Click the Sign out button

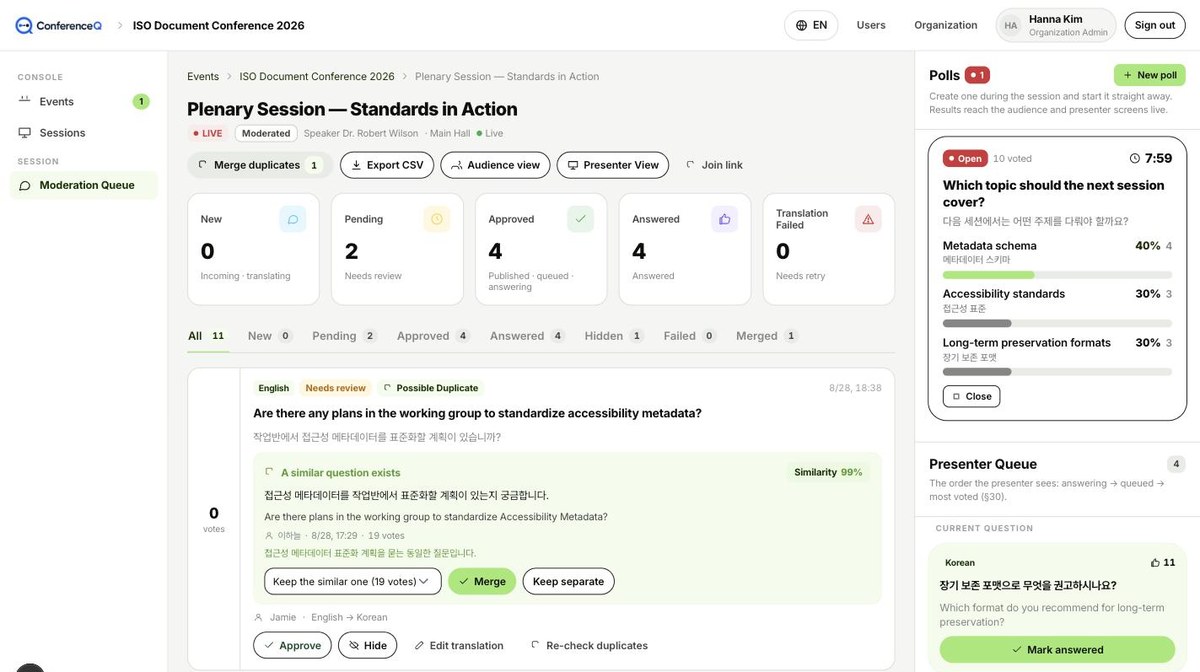tap(1154, 25)
